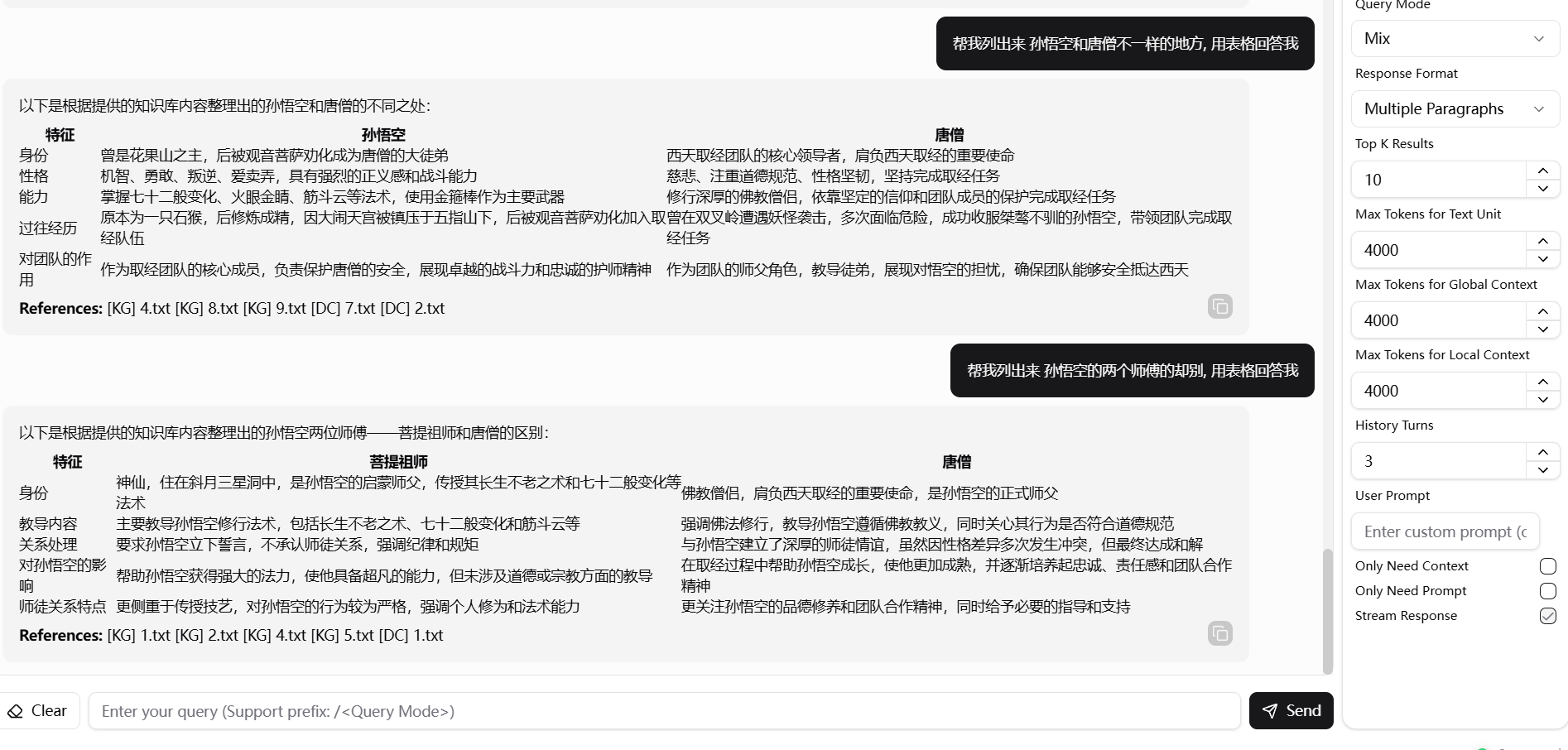Image resolution: width=1568 pixels, height=750 pixels.
Task: Copy the first response about 孙悟空和唐僧
Action: click(1219, 306)
